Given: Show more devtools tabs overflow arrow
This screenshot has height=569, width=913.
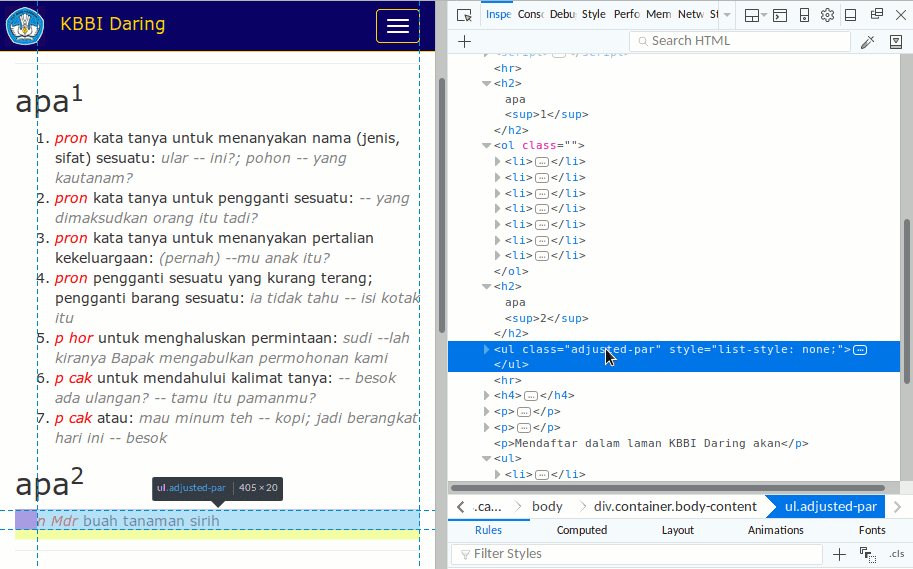Looking at the screenshot, I should (x=727, y=15).
